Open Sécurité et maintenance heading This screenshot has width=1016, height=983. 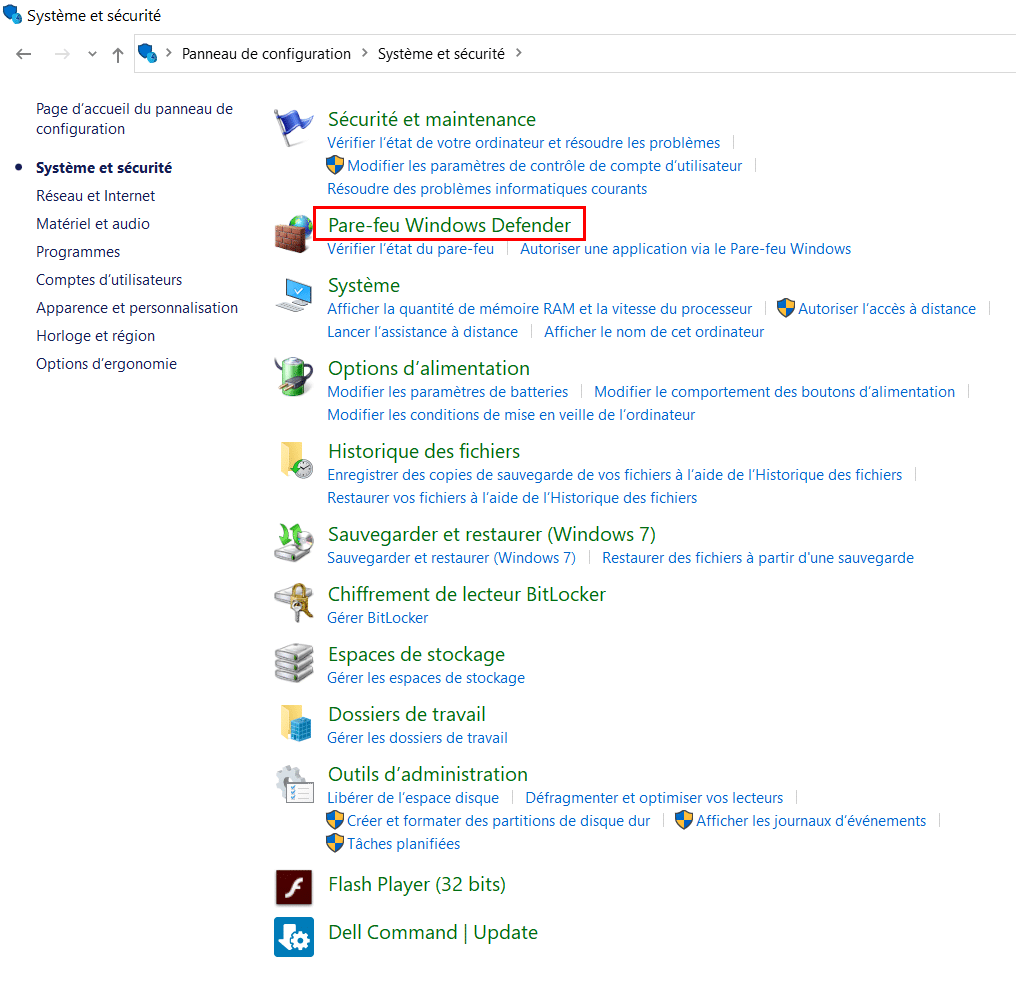pos(432,119)
